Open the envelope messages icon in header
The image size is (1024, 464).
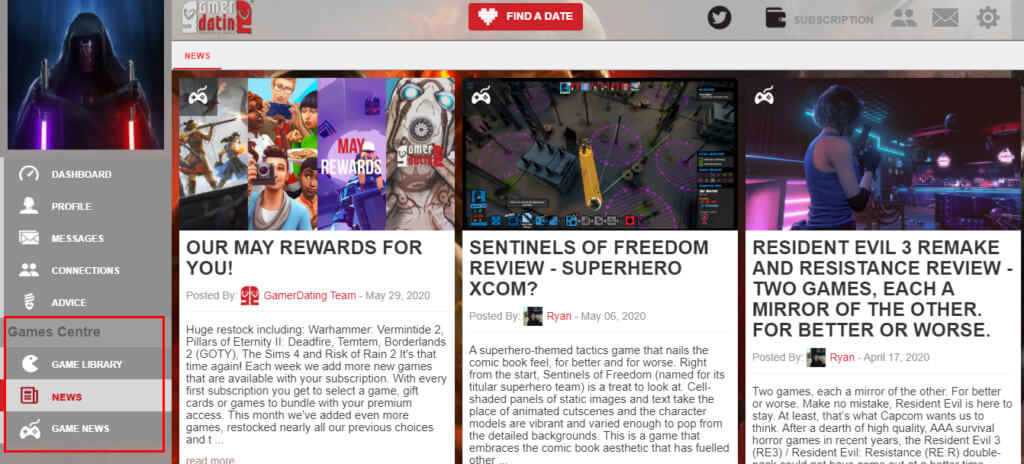(x=945, y=18)
